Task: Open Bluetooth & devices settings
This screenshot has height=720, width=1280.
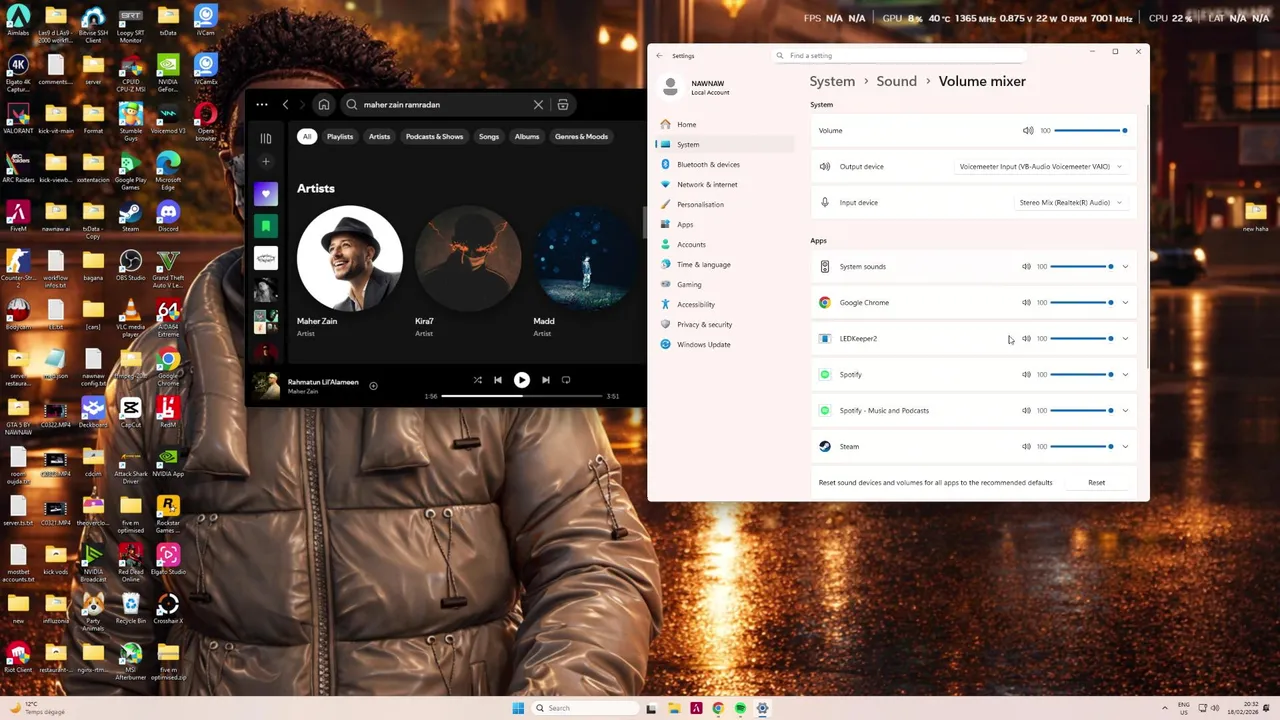Action: [x=726, y=165]
